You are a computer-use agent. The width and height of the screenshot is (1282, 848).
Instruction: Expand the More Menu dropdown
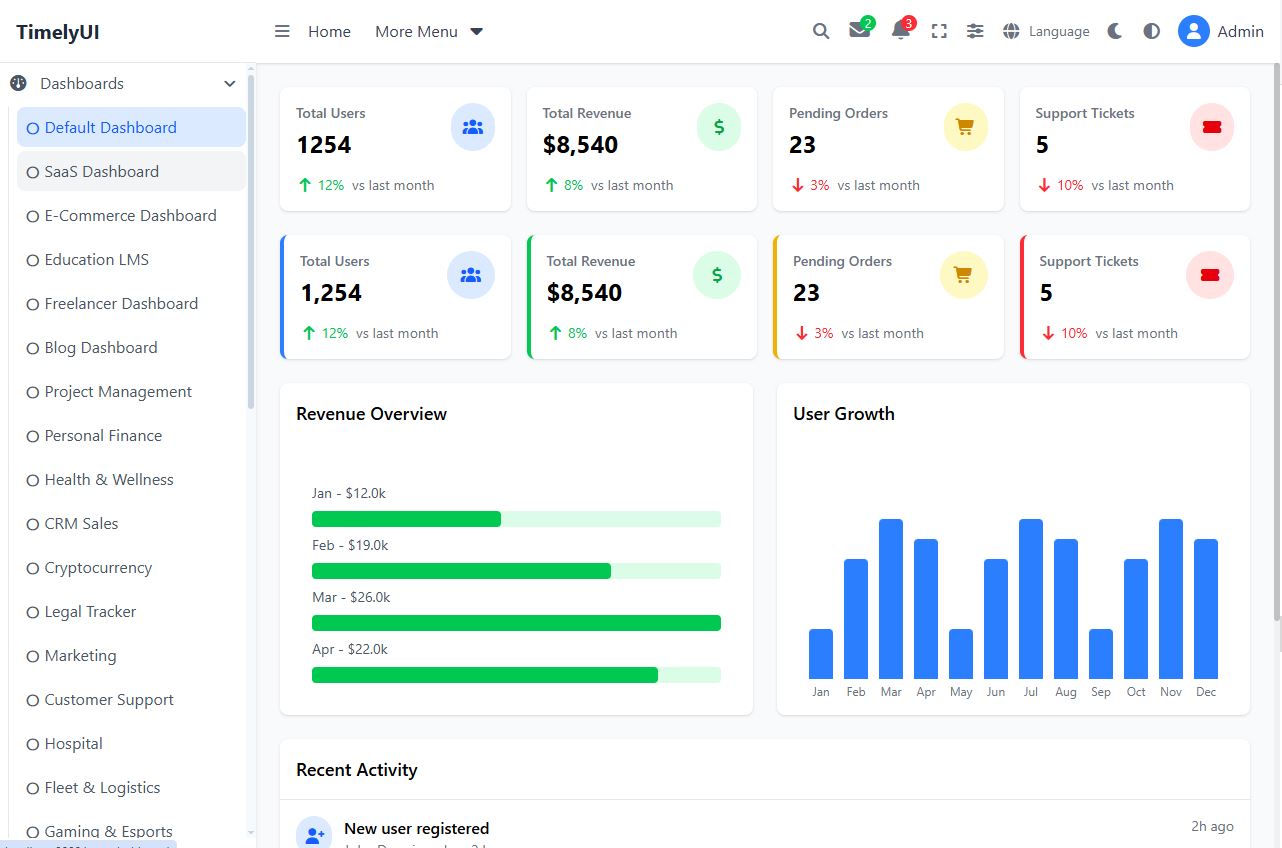click(x=429, y=32)
